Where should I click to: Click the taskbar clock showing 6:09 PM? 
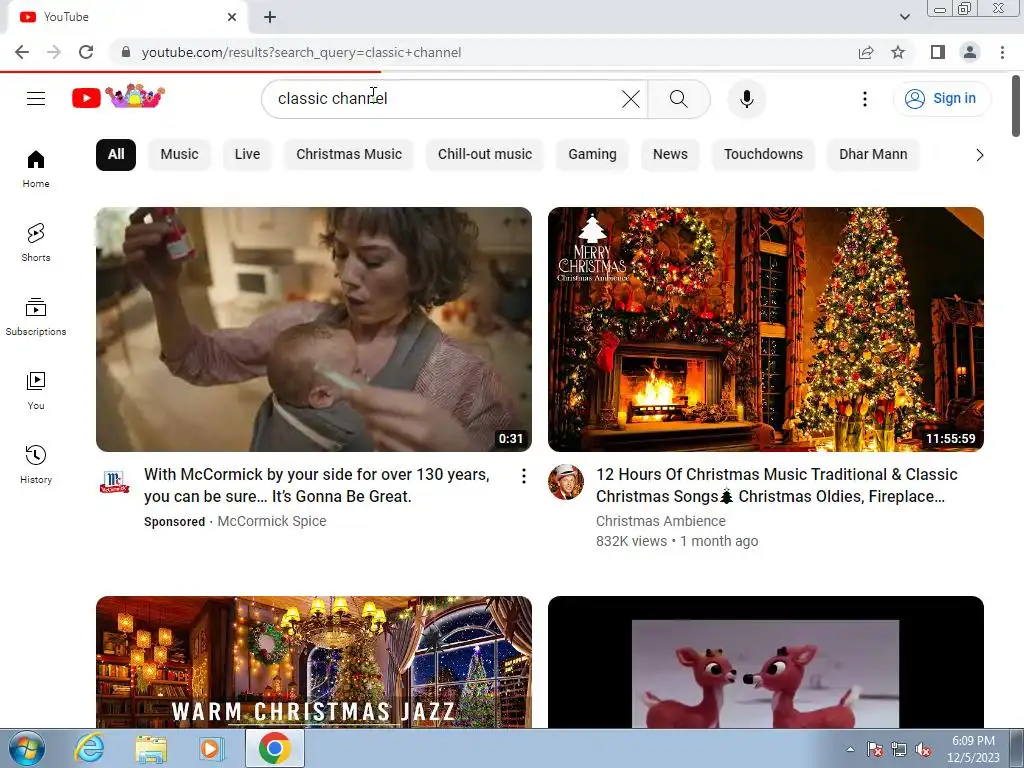pyautogui.click(x=973, y=749)
